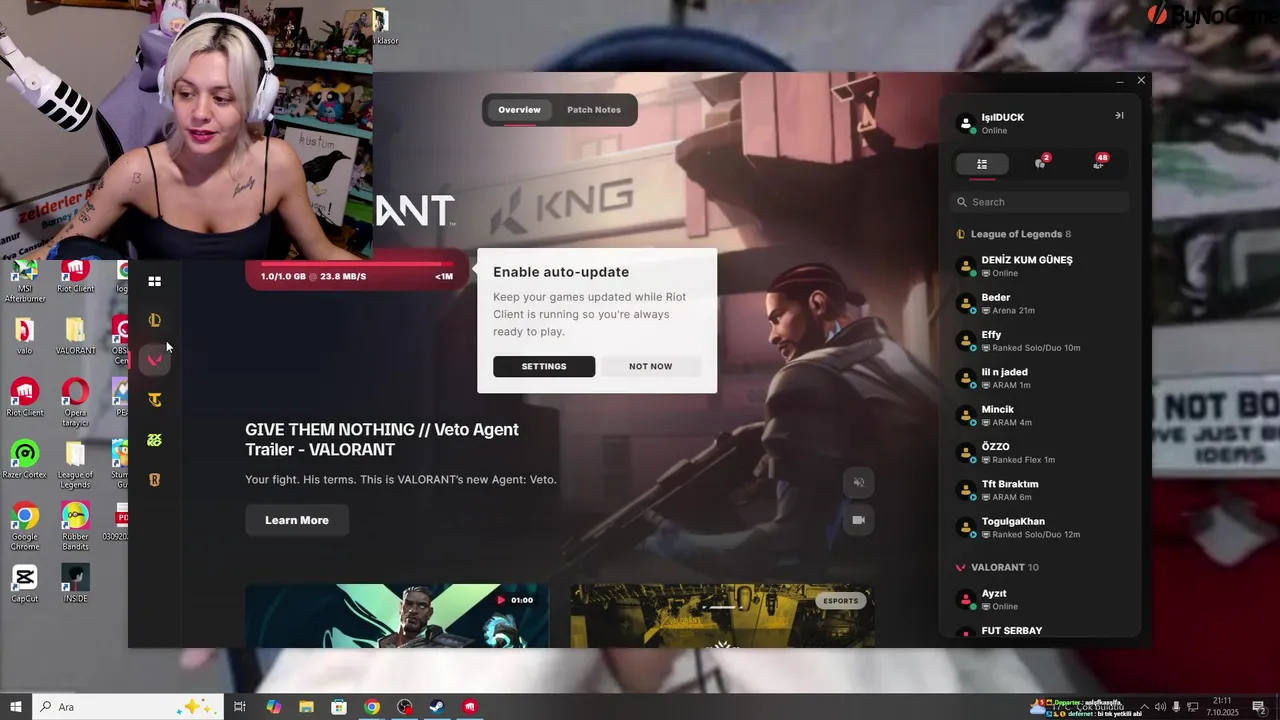Select League of Legends icon in Riot sidebar

(154, 320)
